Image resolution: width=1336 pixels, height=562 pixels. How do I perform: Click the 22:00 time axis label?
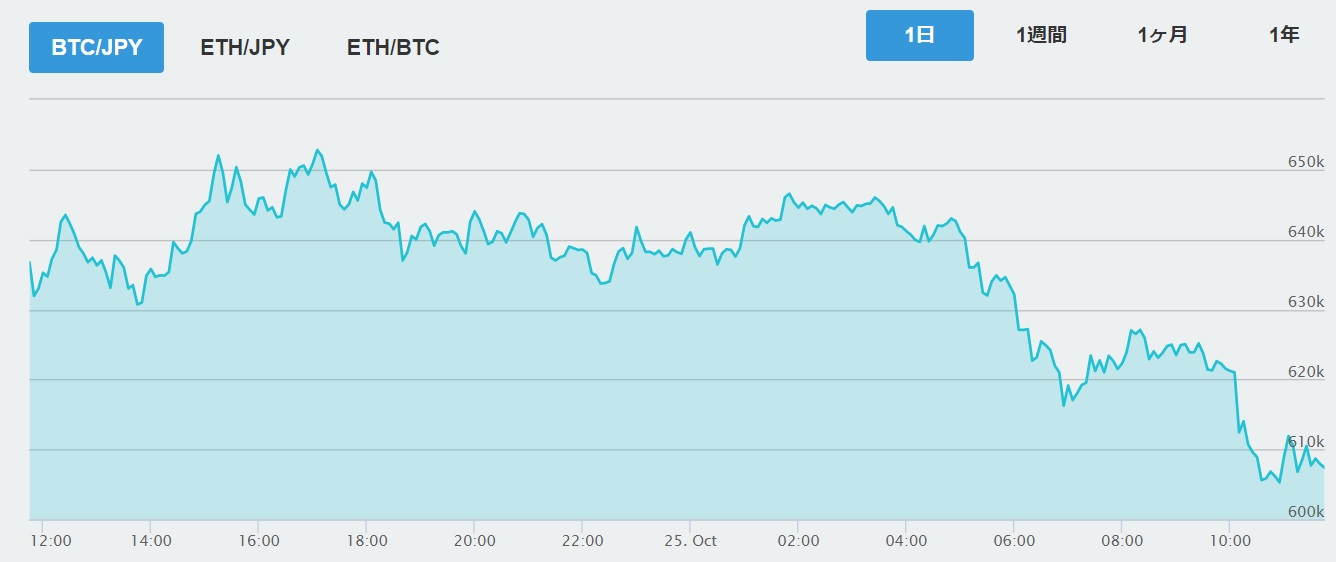point(583,541)
